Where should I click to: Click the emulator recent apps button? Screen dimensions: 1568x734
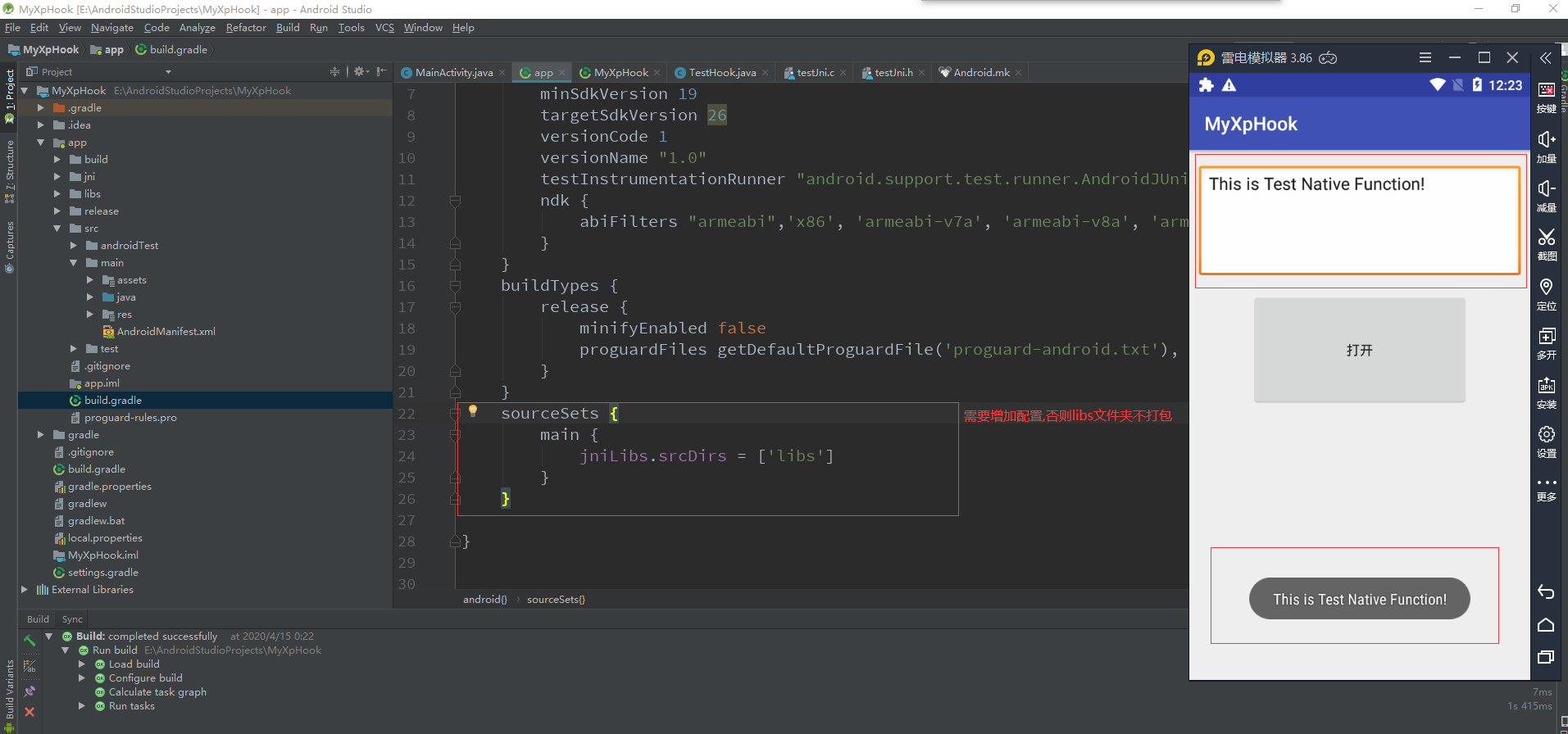click(1546, 657)
